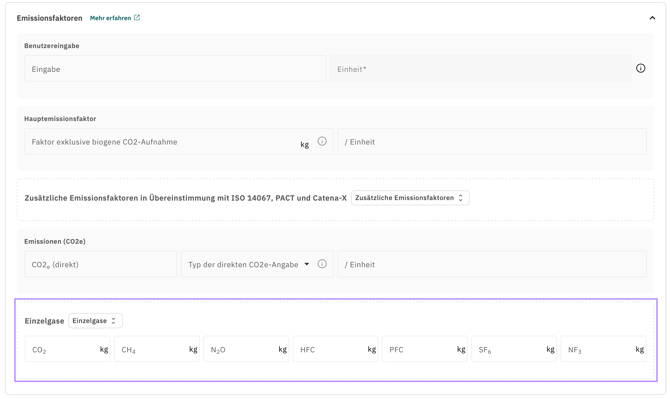This screenshot has height=399, width=670.
Task: Click info icon in Hauptemissionsfaktor field
Action: [322, 141]
